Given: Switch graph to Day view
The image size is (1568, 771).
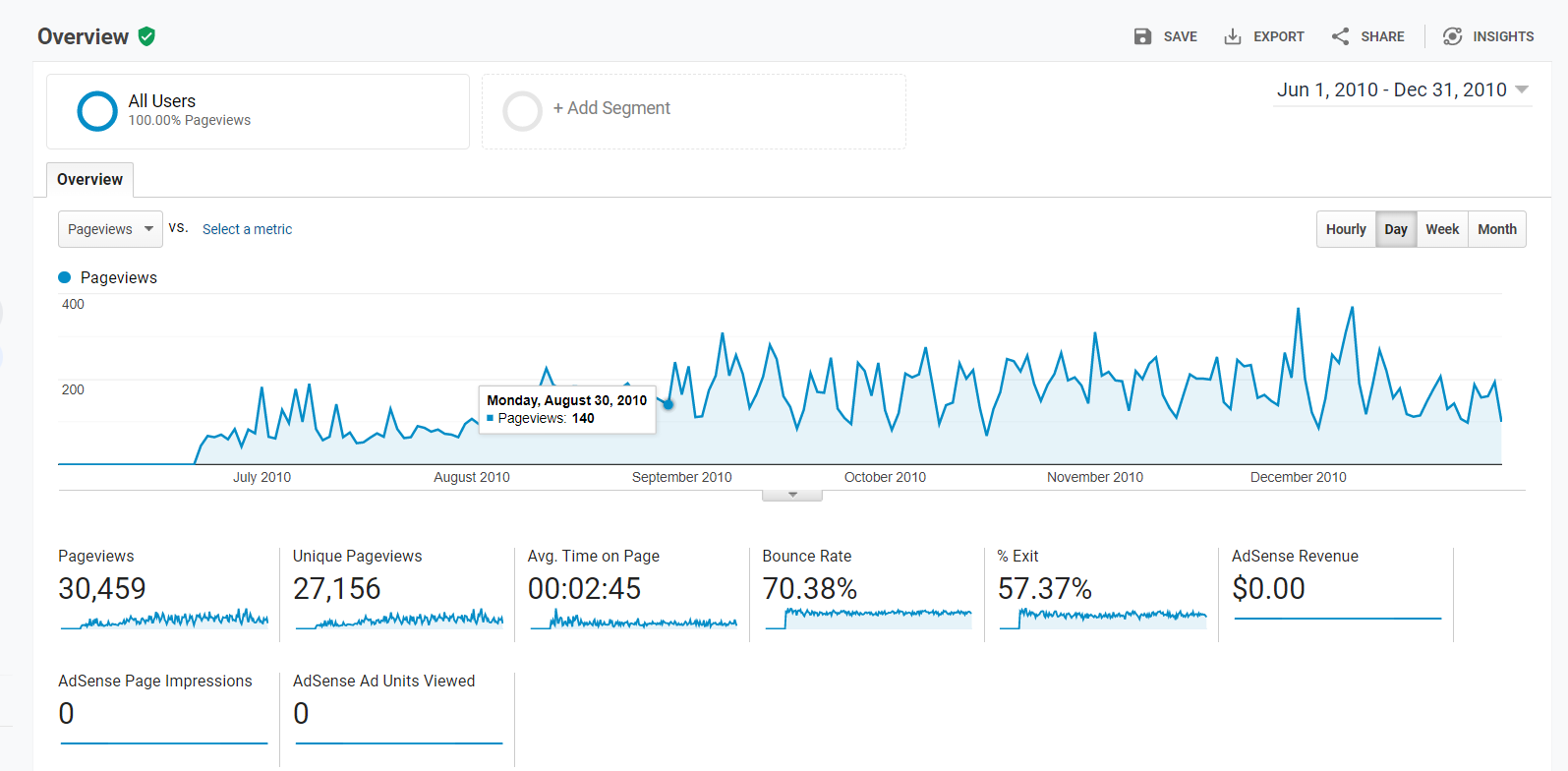Looking at the screenshot, I should [x=1396, y=229].
